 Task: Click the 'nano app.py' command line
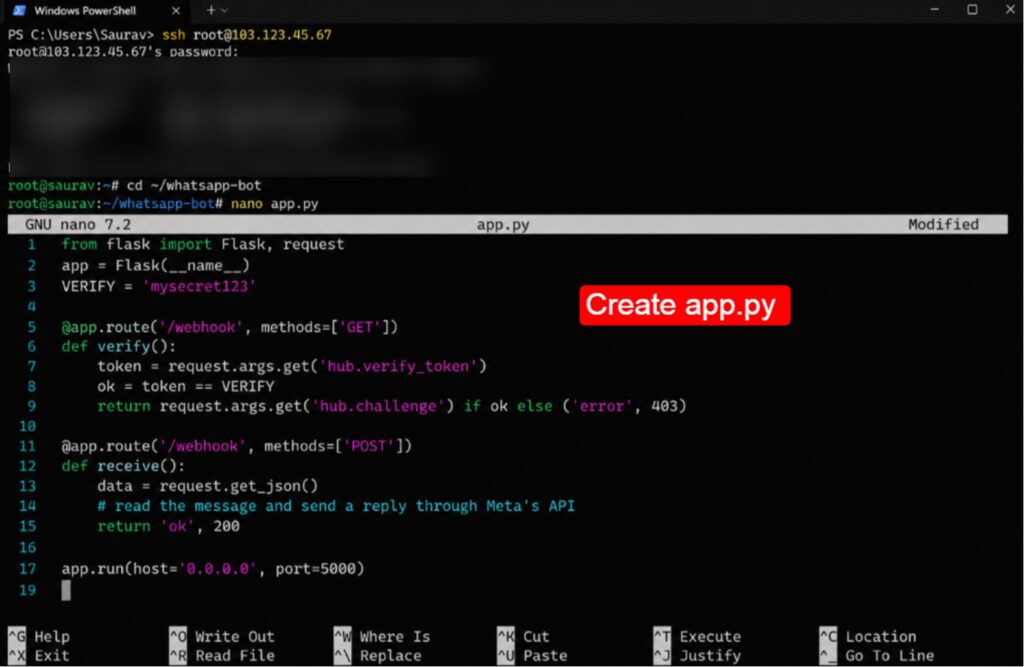pos(163,204)
